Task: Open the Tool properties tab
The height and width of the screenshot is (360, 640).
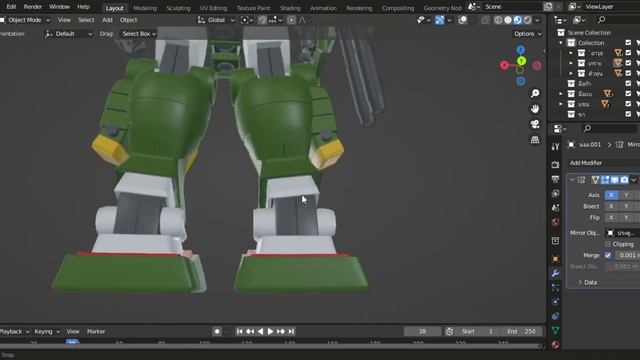Action: [555, 147]
